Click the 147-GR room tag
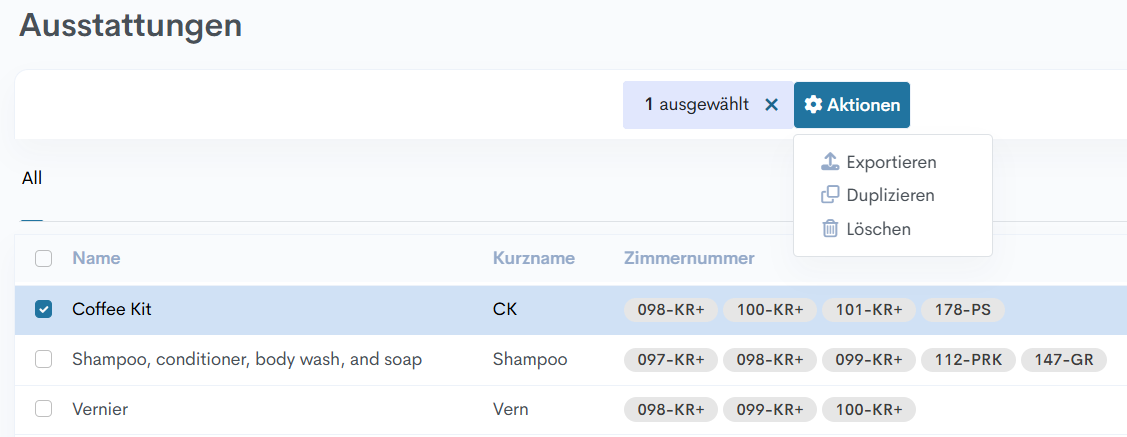The height and width of the screenshot is (437, 1127). (1063, 359)
